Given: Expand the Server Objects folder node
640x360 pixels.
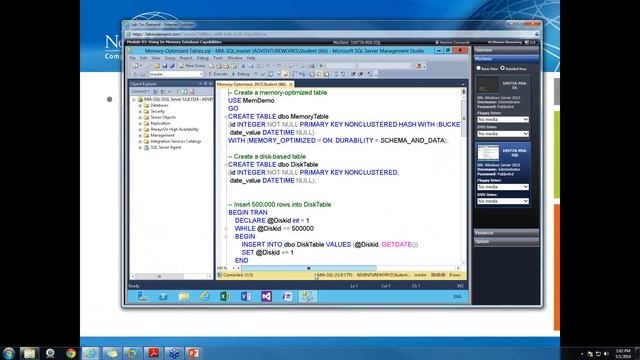Looking at the screenshot, I should click(x=140, y=117).
